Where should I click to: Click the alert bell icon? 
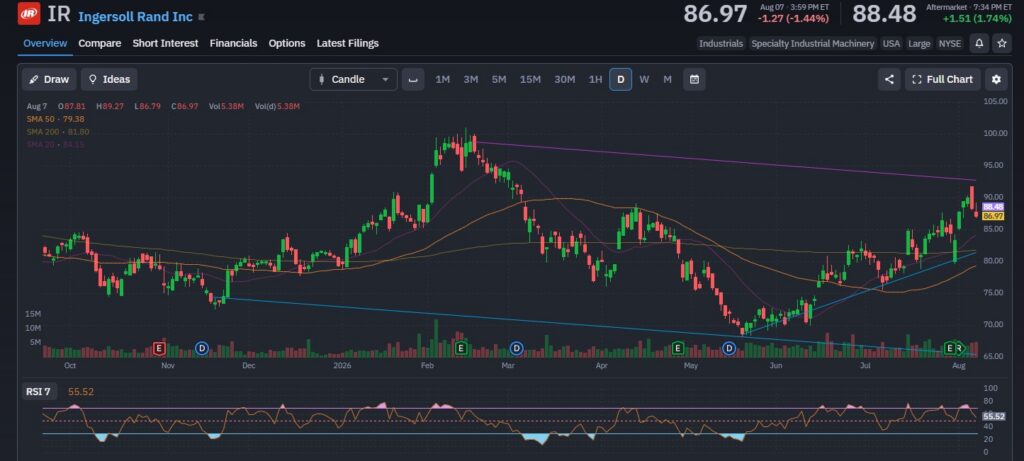[x=979, y=43]
